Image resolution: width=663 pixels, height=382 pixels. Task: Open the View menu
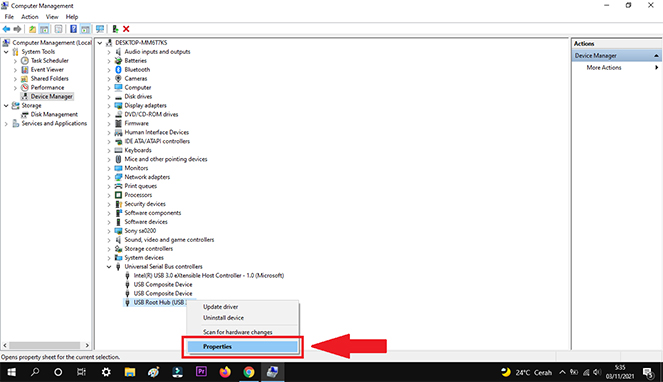[52, 17]
